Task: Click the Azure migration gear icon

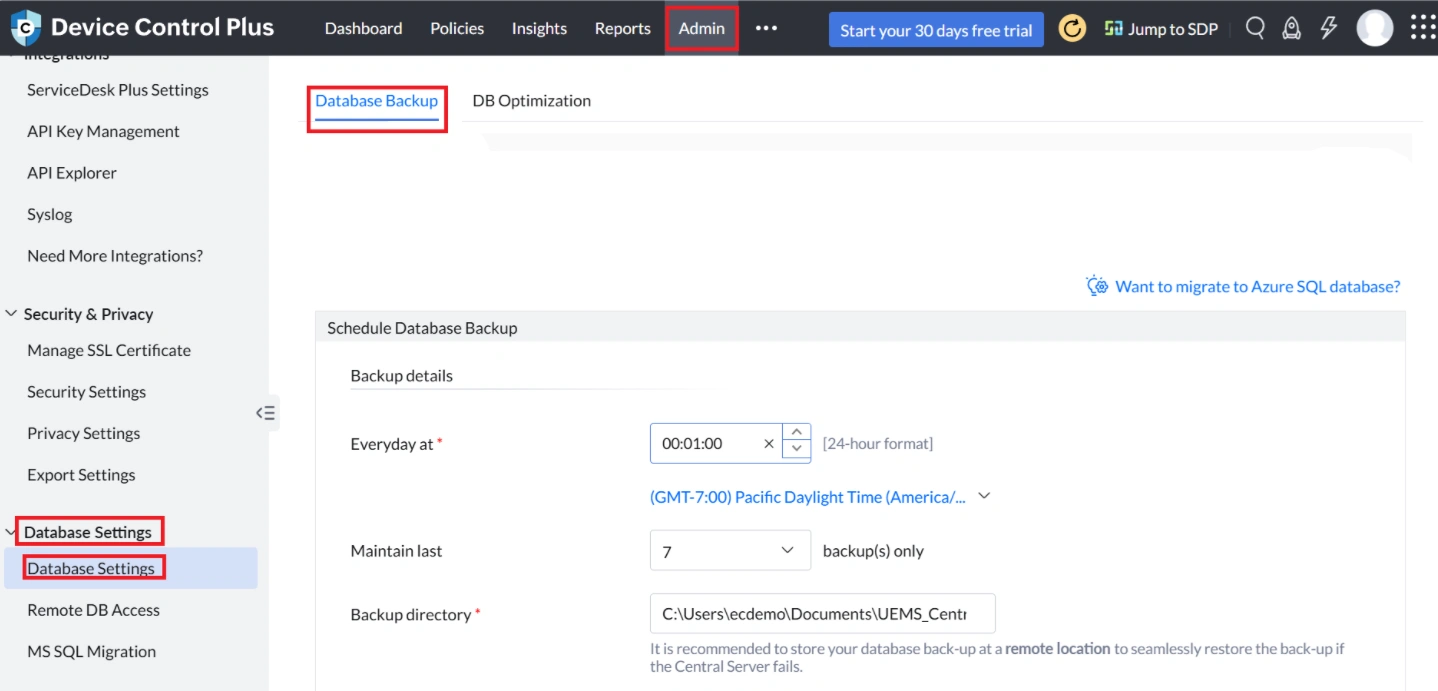Action: (x=1097, y=286)
